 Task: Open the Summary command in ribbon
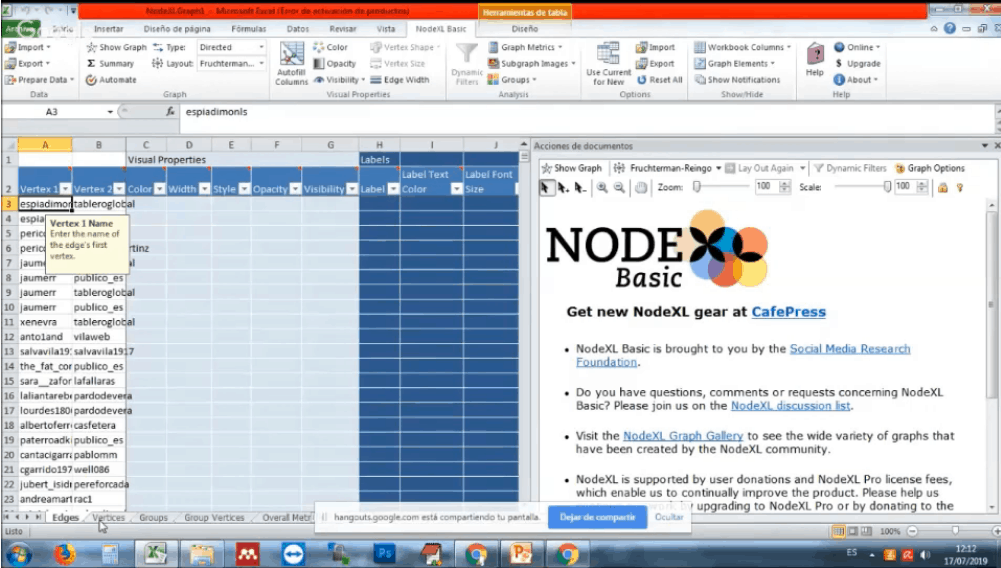coord(110,63)
